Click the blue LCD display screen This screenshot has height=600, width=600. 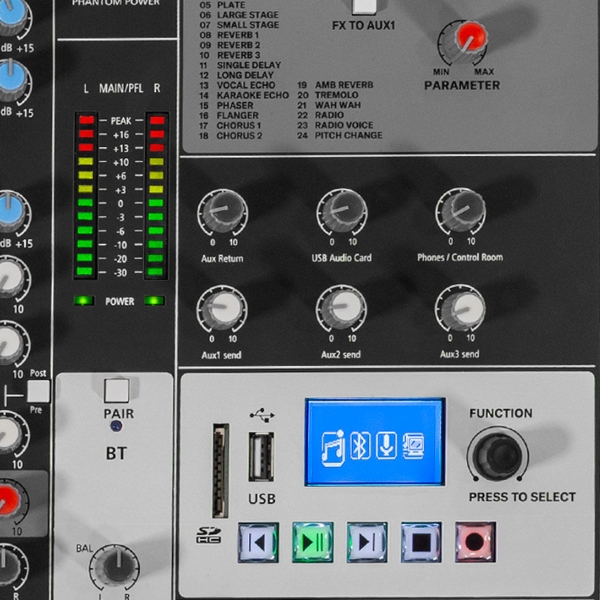pyautogui.click(x=375, y=442)
